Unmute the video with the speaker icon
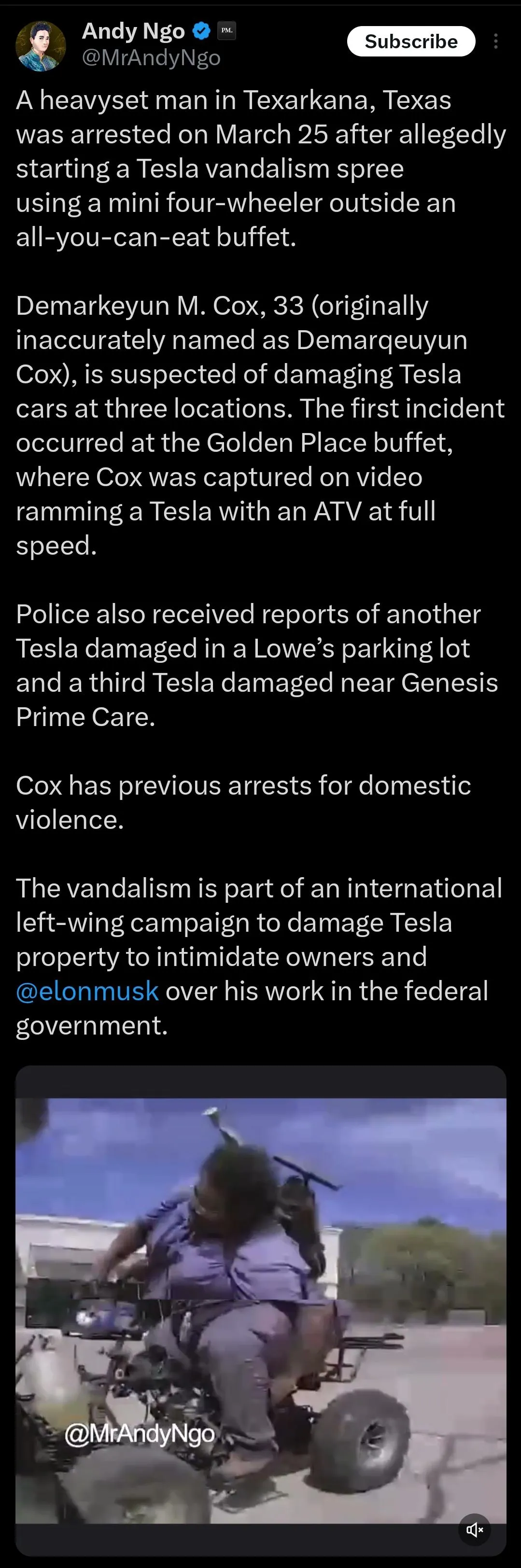Screen dimensions: 521x1568 [x=475, y=1530]
